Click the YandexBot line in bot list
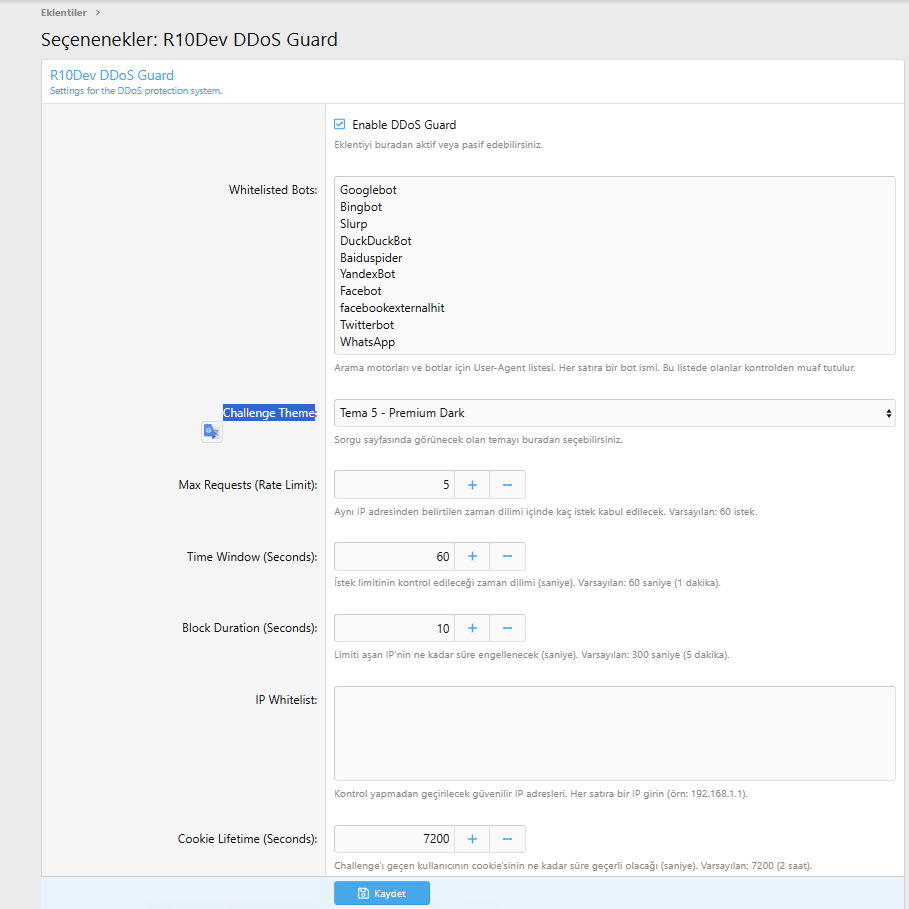This screenshot has height=909, width=909. coord(367,274)
